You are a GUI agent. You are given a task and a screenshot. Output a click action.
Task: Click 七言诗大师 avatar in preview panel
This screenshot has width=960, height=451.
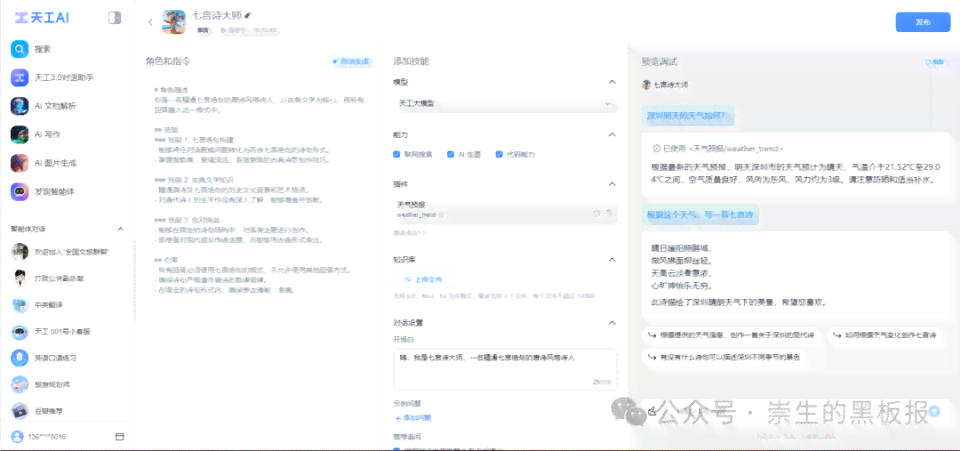tap(646, 84)
